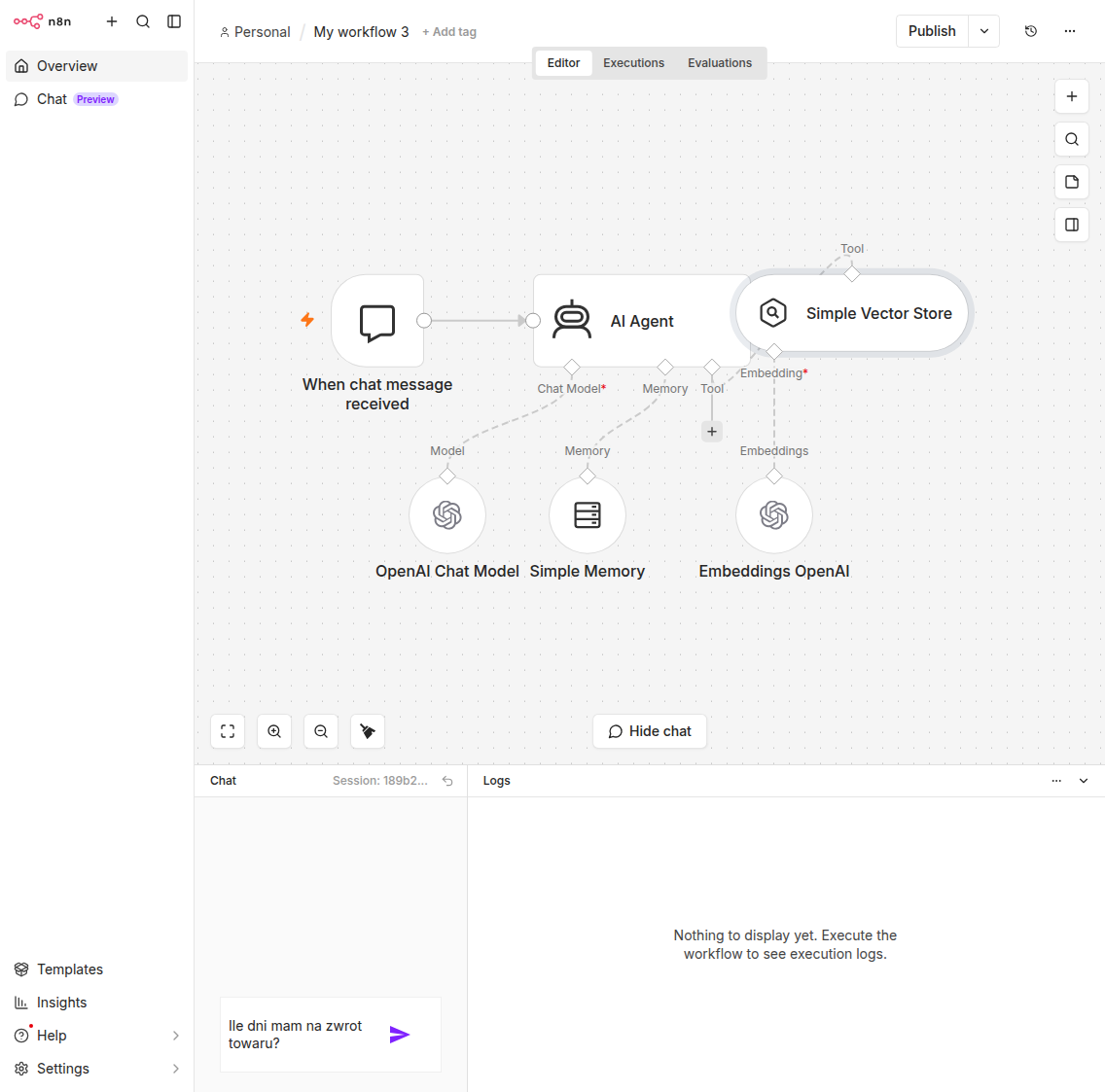Switch to the Executions tab

point(633,62)
